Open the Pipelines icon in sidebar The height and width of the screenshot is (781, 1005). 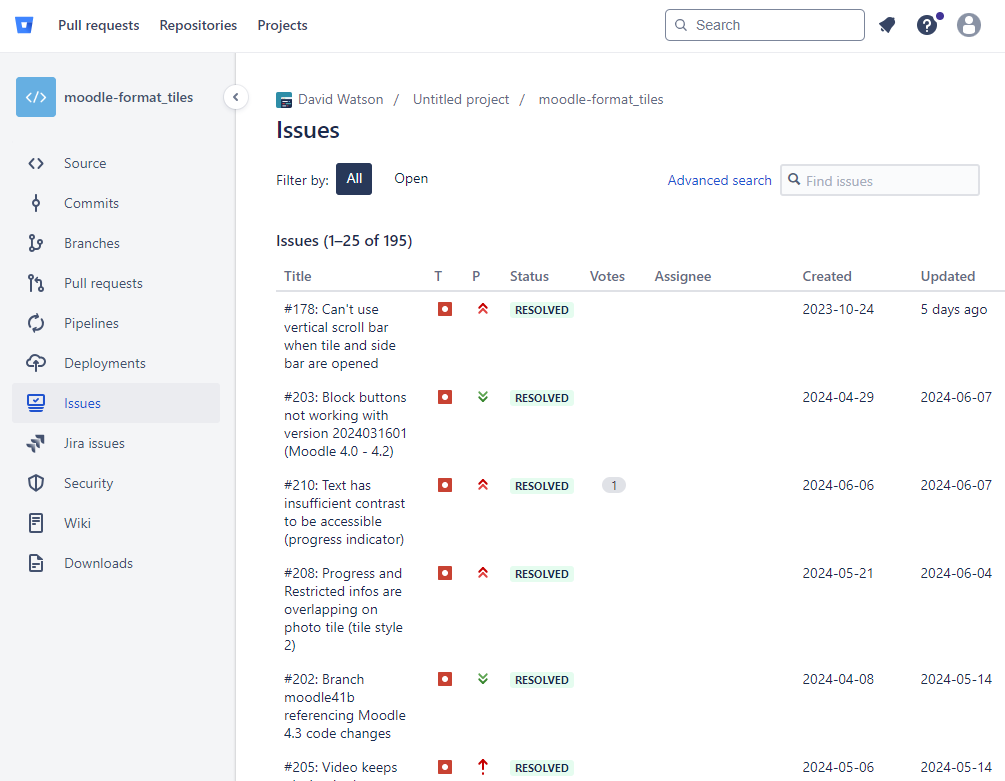click(x=36, y=323)
